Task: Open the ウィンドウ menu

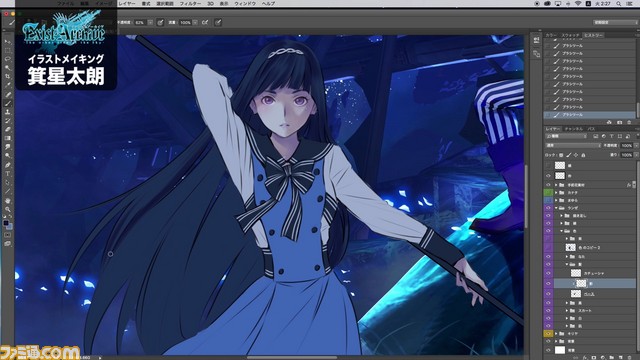Action: pyautogui.click(x=245, y=3)
